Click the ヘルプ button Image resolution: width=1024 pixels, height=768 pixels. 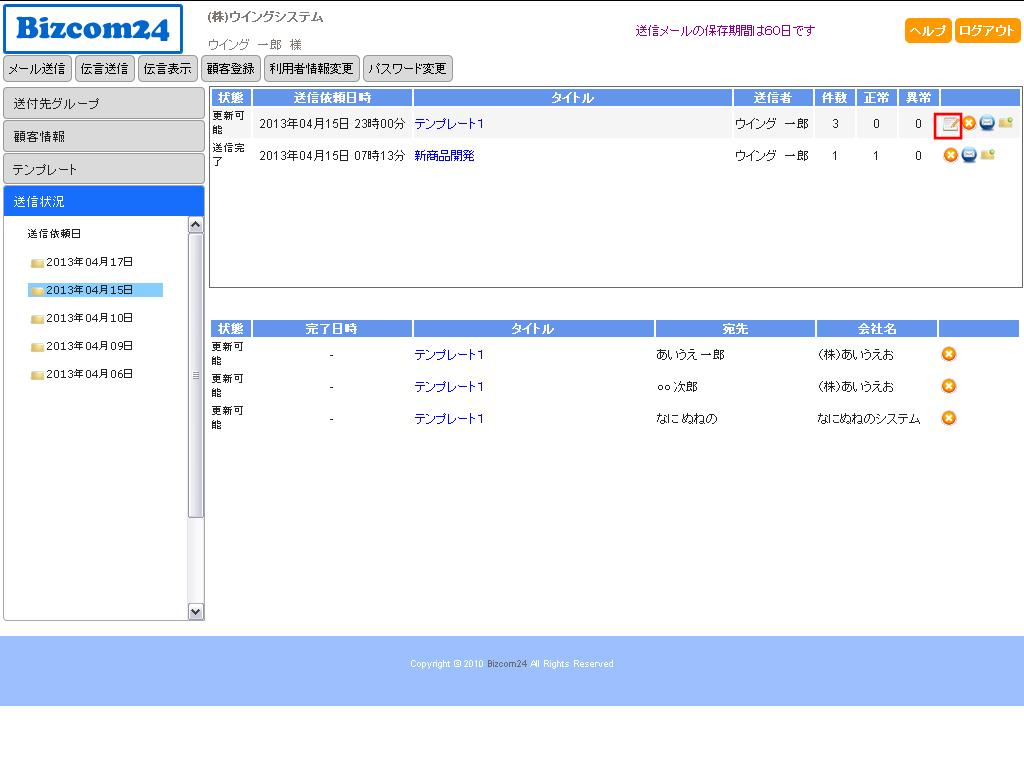928,31
